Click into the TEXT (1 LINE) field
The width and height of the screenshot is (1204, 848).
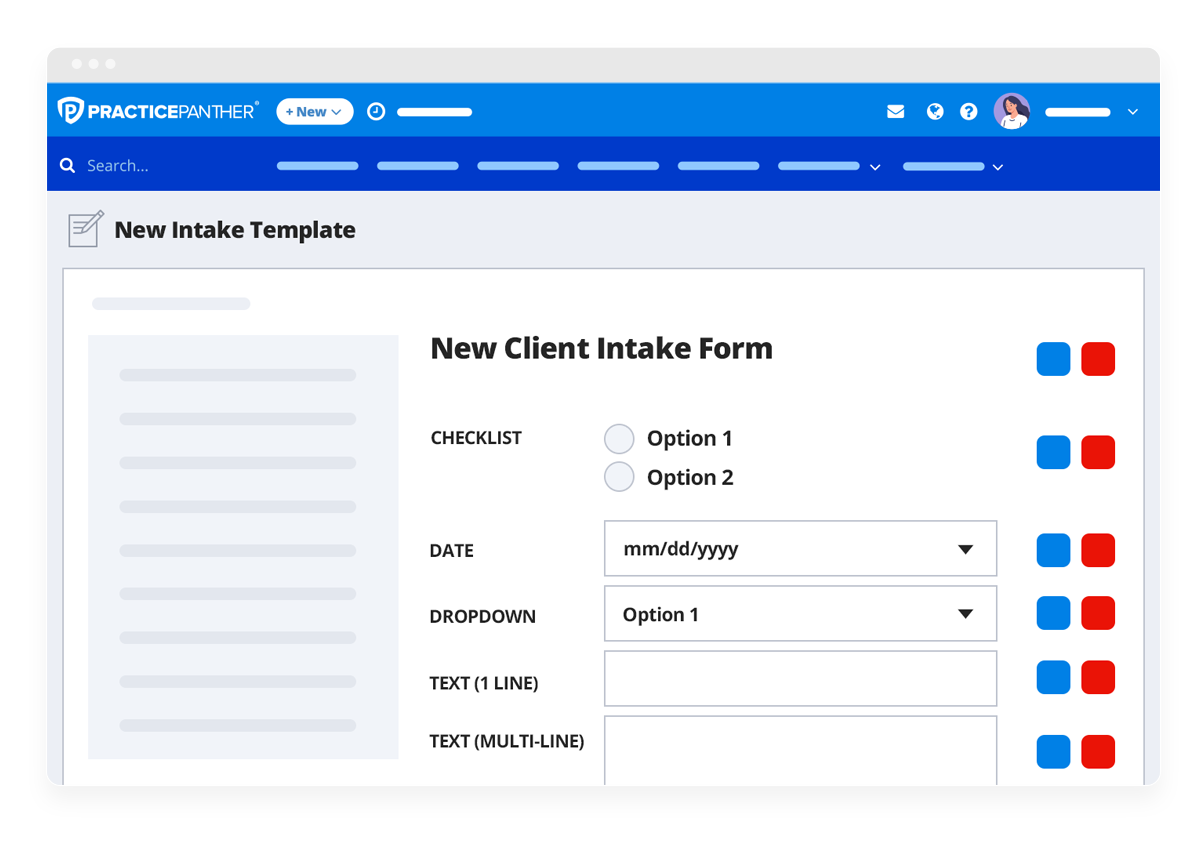[800, 679]
